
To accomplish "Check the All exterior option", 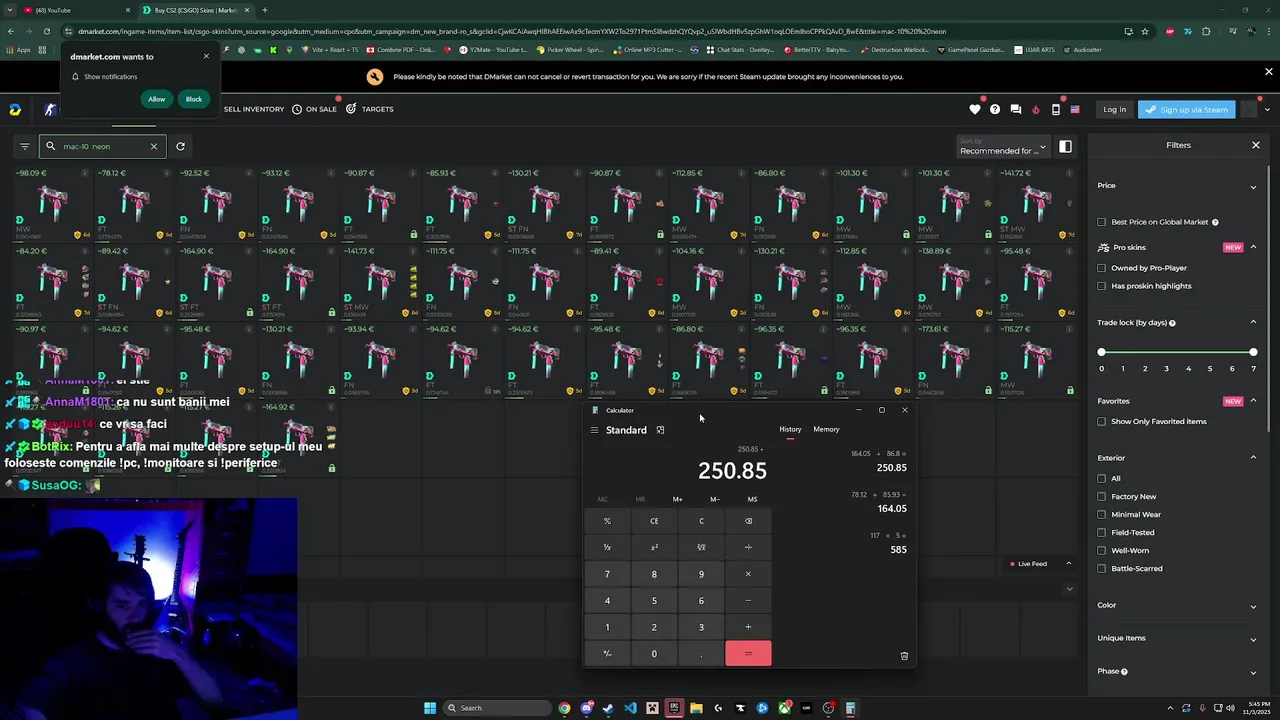I will (1102, 478).
